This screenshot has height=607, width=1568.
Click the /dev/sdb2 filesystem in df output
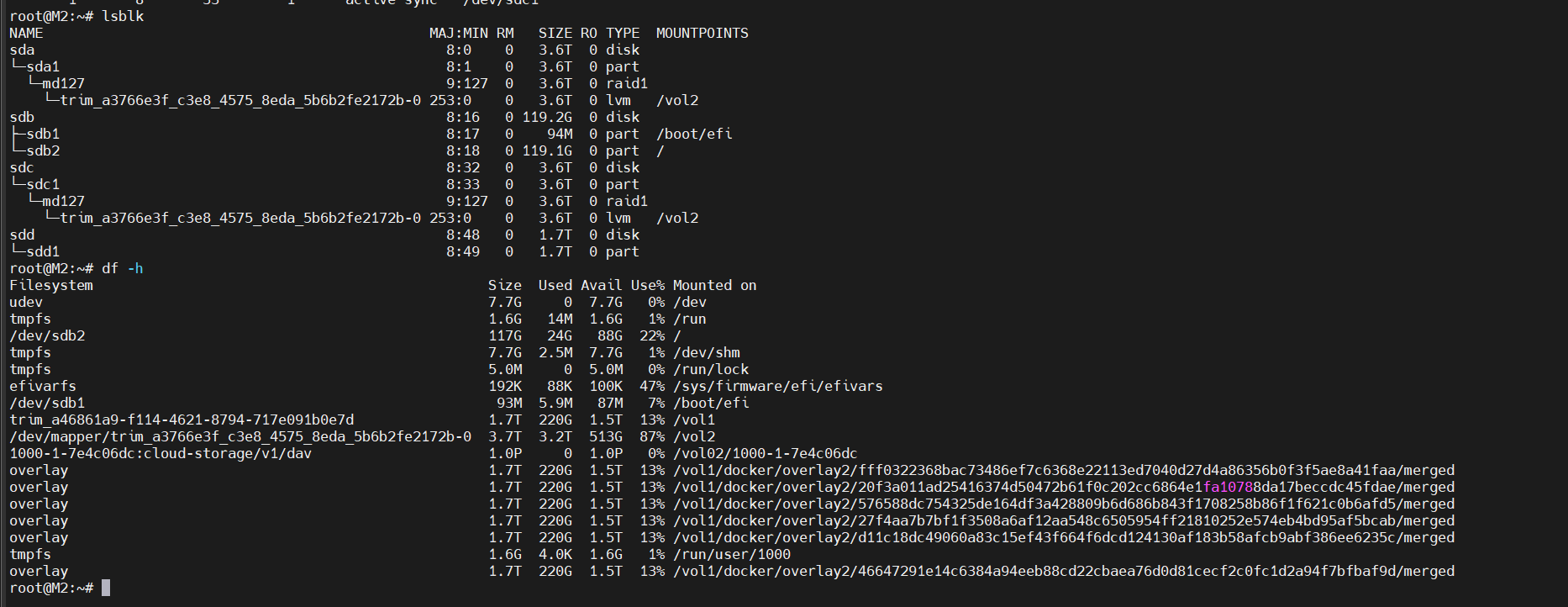pos(47,335)
